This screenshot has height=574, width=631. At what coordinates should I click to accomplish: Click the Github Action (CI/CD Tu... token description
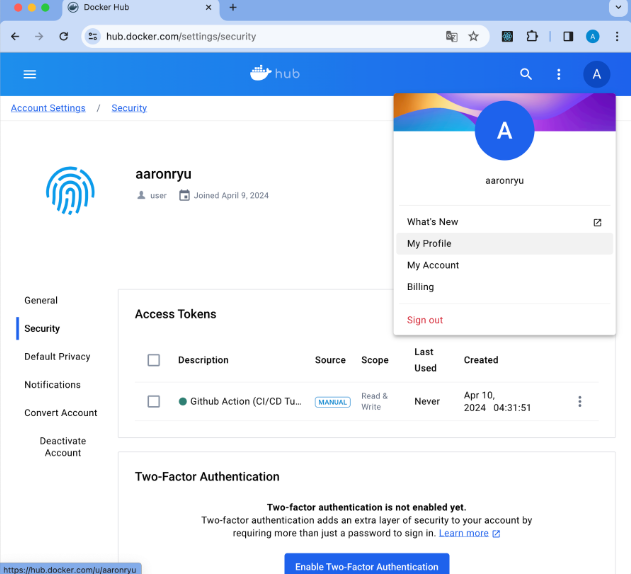[x=245, y=401]
